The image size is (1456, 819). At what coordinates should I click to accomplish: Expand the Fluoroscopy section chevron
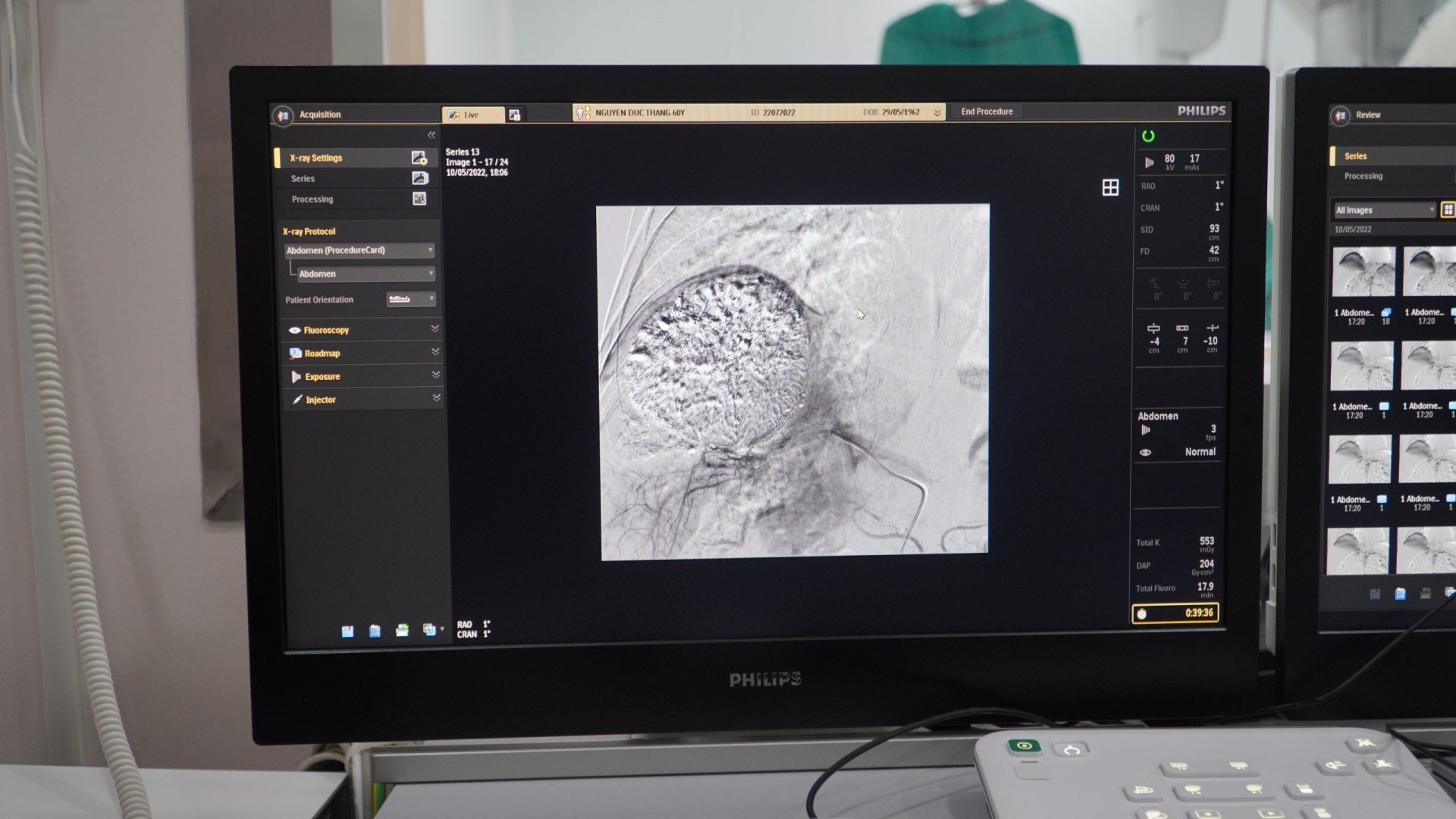click(435, 329)
